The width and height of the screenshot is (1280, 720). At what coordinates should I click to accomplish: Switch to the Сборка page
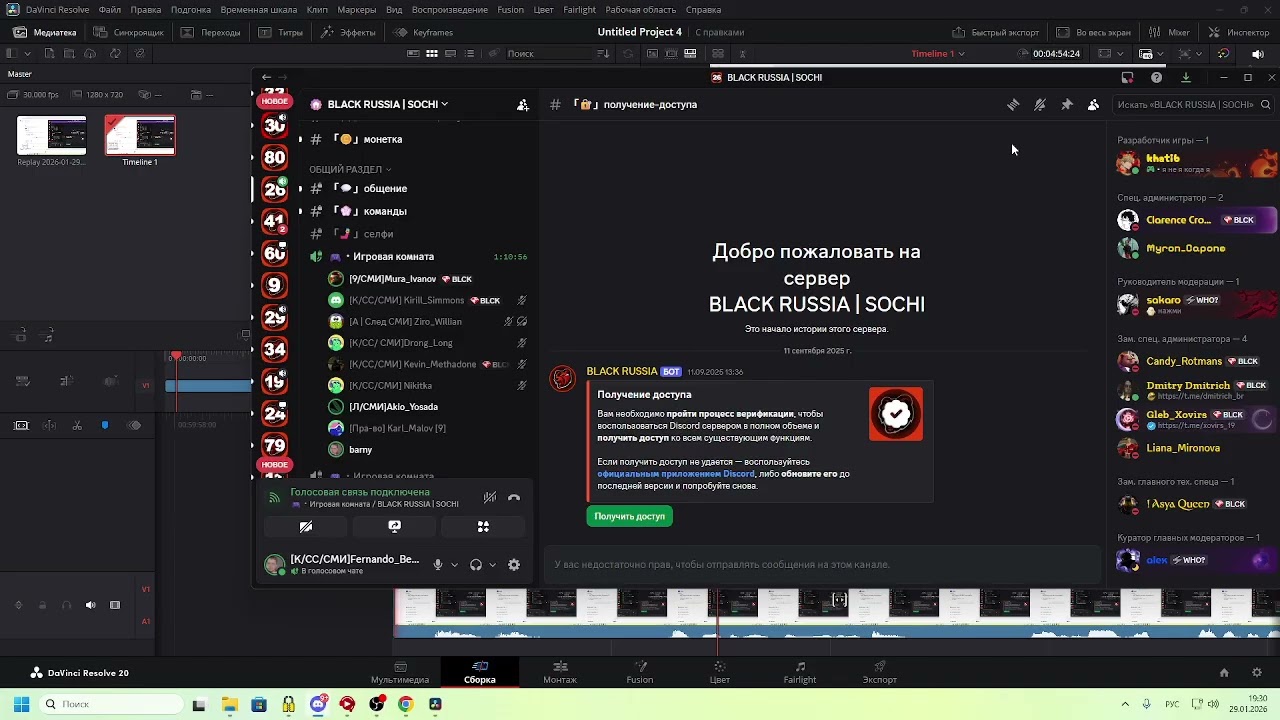pos(480,672)
